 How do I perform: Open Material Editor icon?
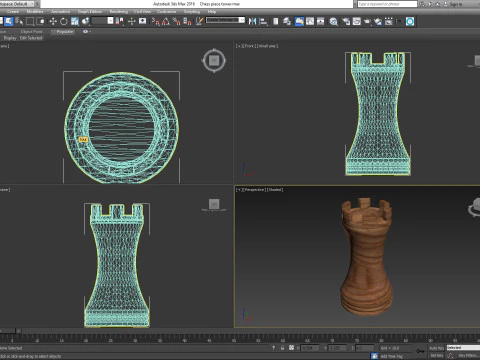click(333, 21)
